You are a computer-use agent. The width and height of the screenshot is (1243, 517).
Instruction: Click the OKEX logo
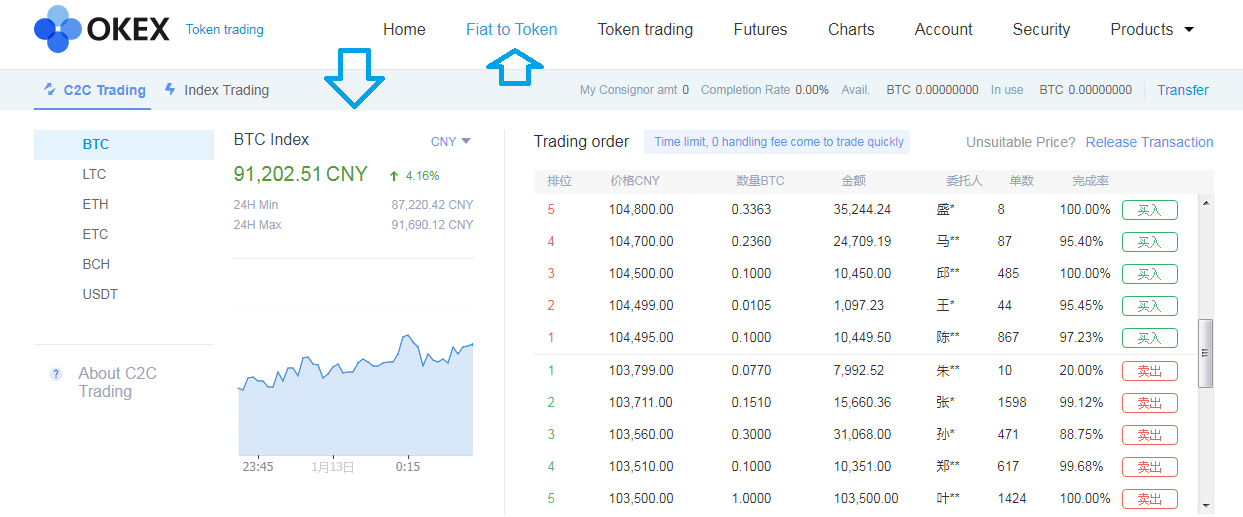[102, 30]
